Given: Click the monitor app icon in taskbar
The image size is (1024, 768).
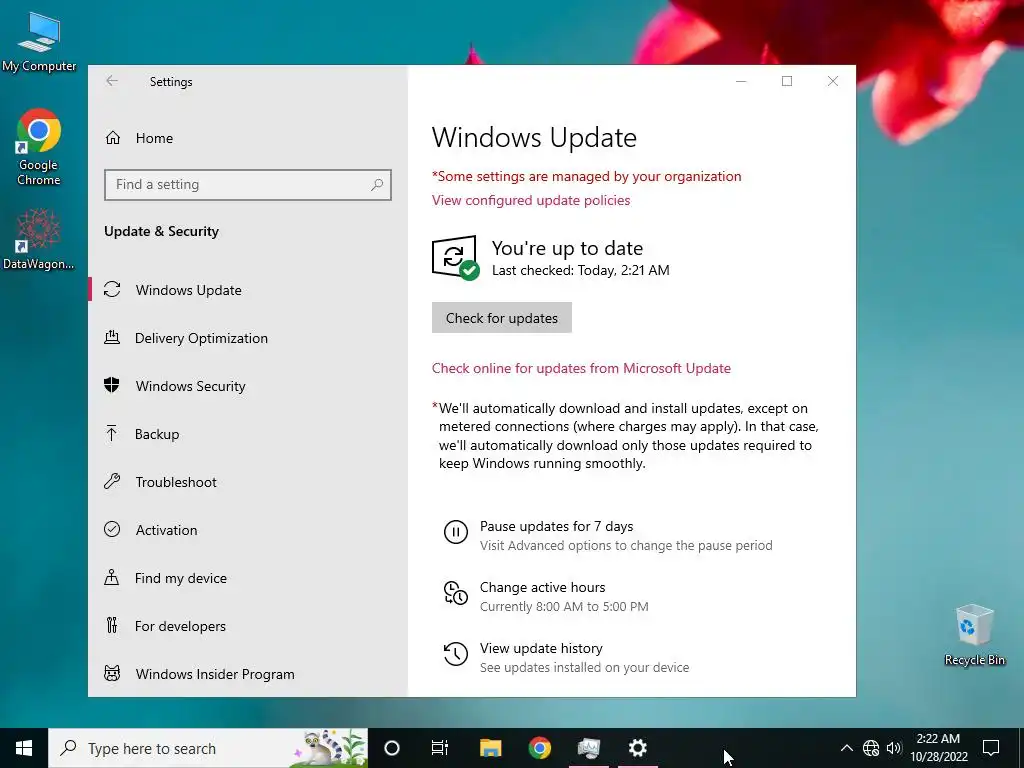Looking at the screenshot, I should coord(588,748).
